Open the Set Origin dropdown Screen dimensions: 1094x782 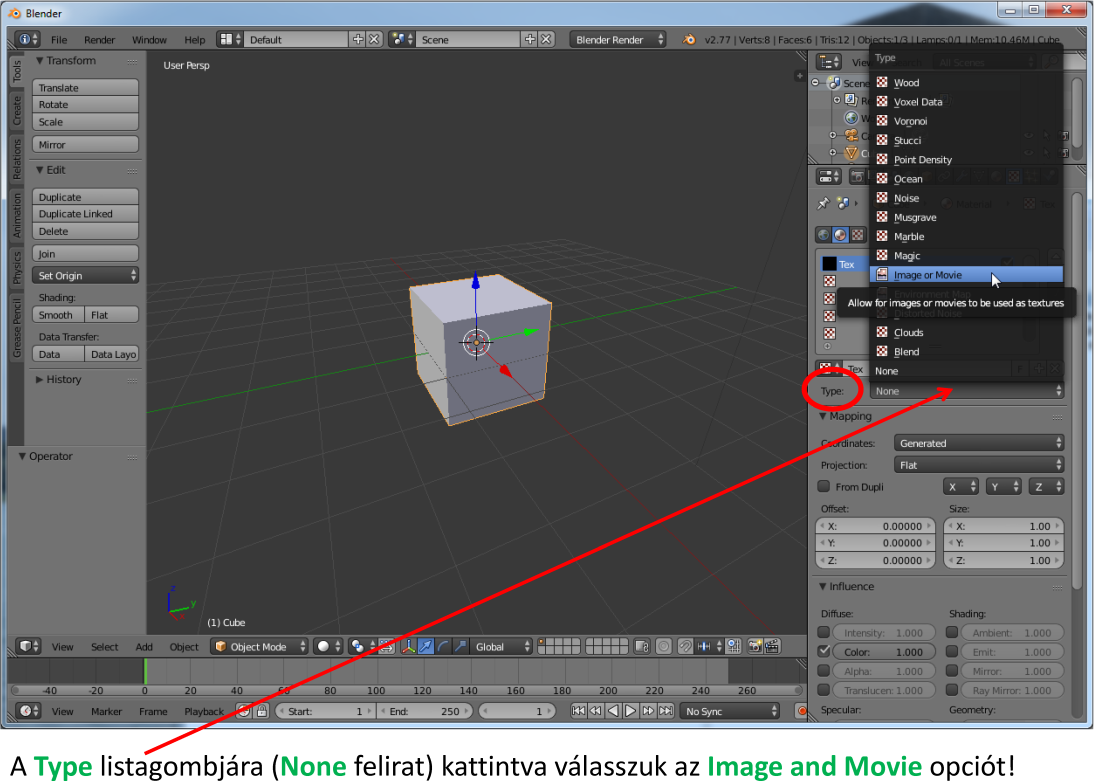coord(85,276)
